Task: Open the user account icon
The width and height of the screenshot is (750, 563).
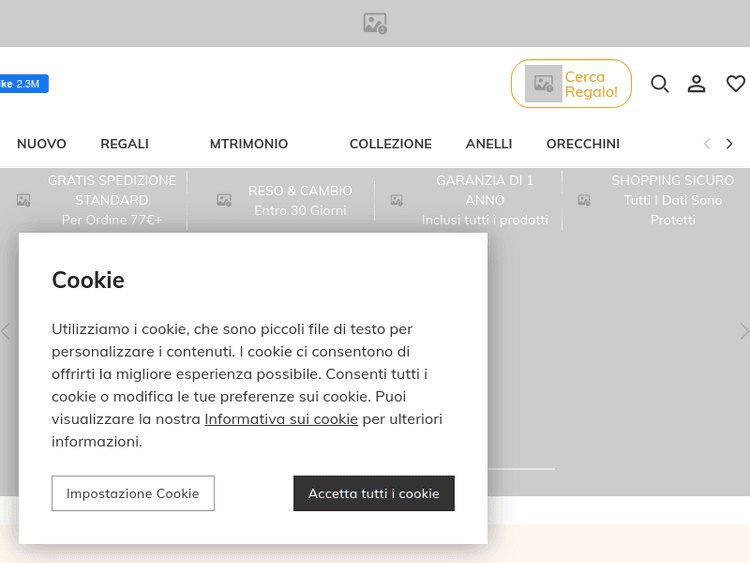Action: point(697,84)
